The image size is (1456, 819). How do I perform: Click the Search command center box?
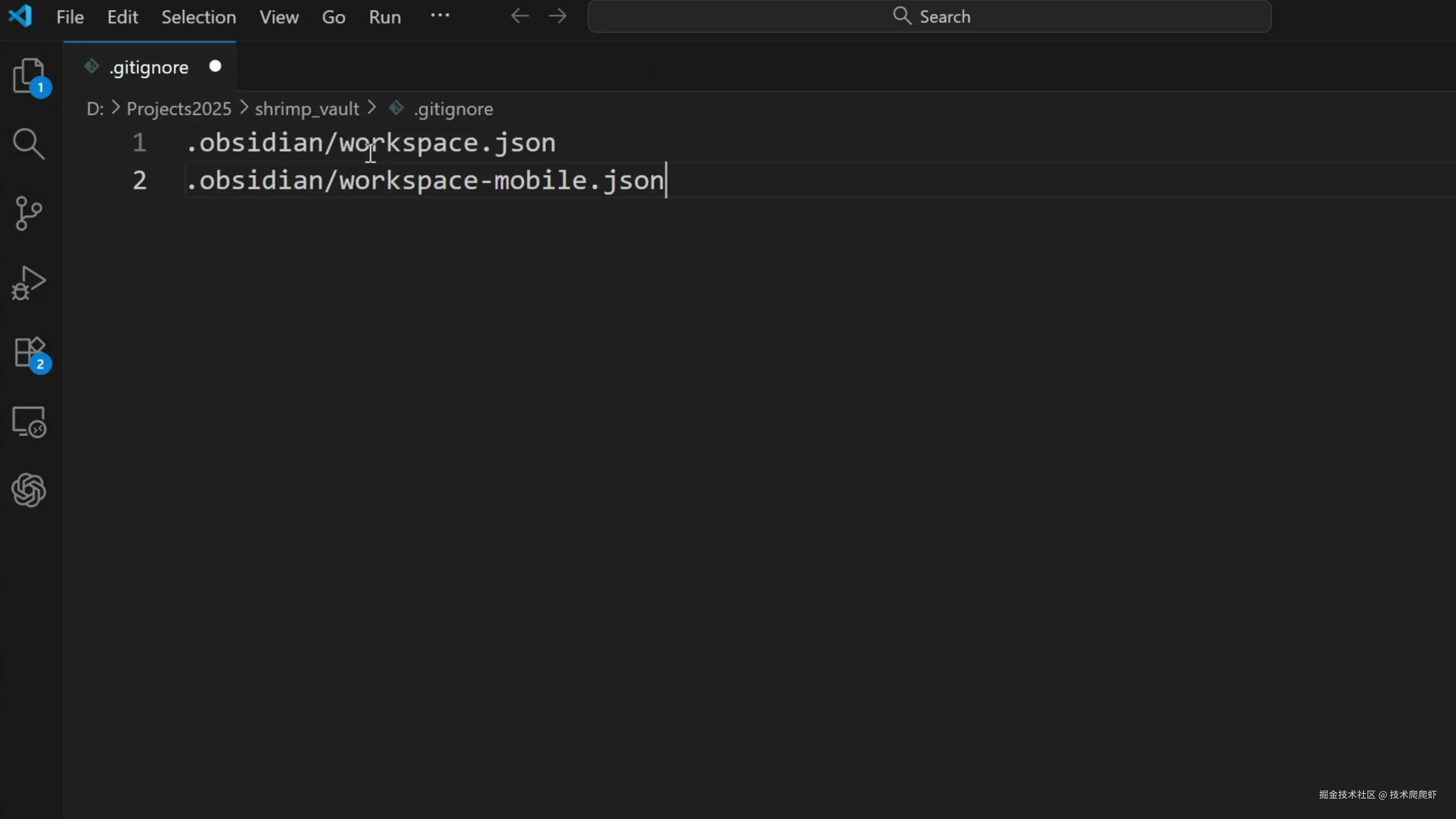point(929,16)
